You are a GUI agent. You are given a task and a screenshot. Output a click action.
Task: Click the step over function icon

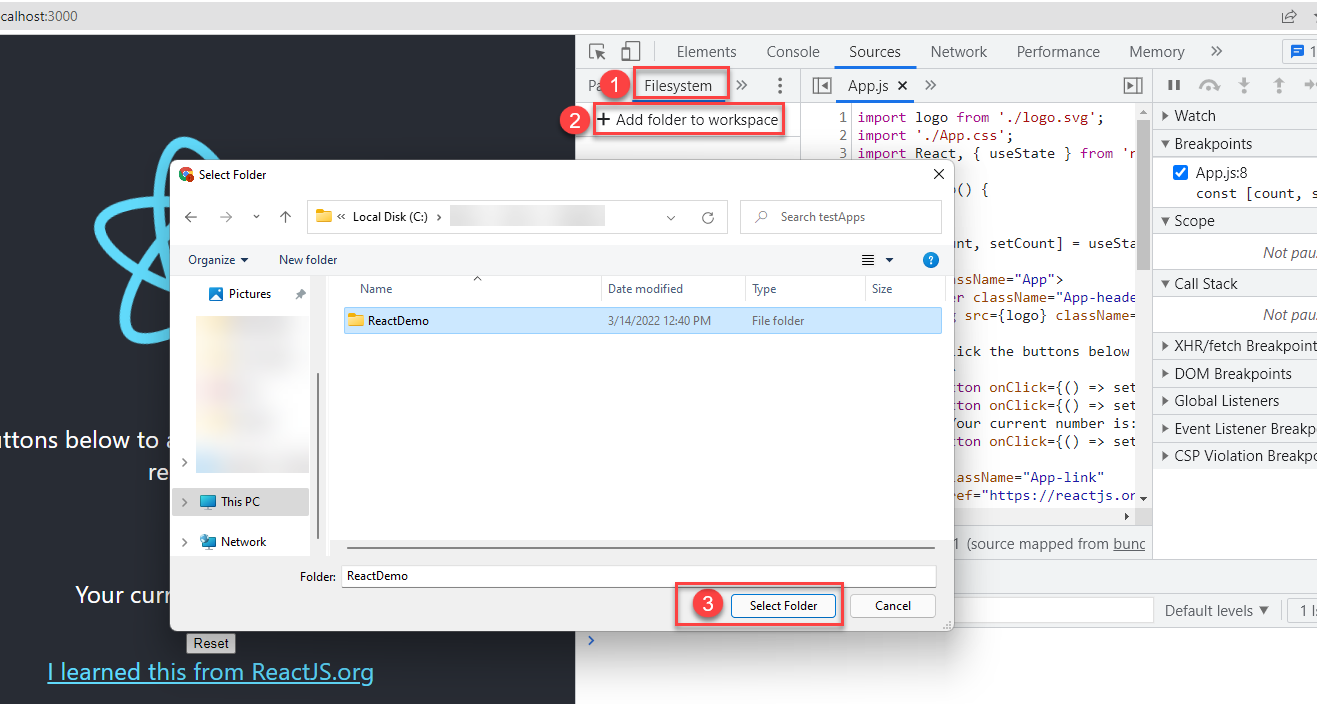click(x=1209, y=86)
